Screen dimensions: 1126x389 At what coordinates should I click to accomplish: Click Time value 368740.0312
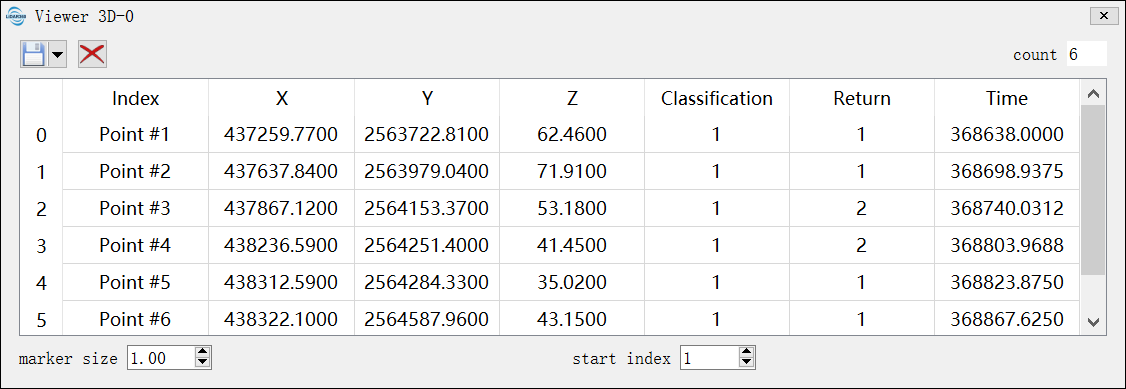coord(1007,209)
